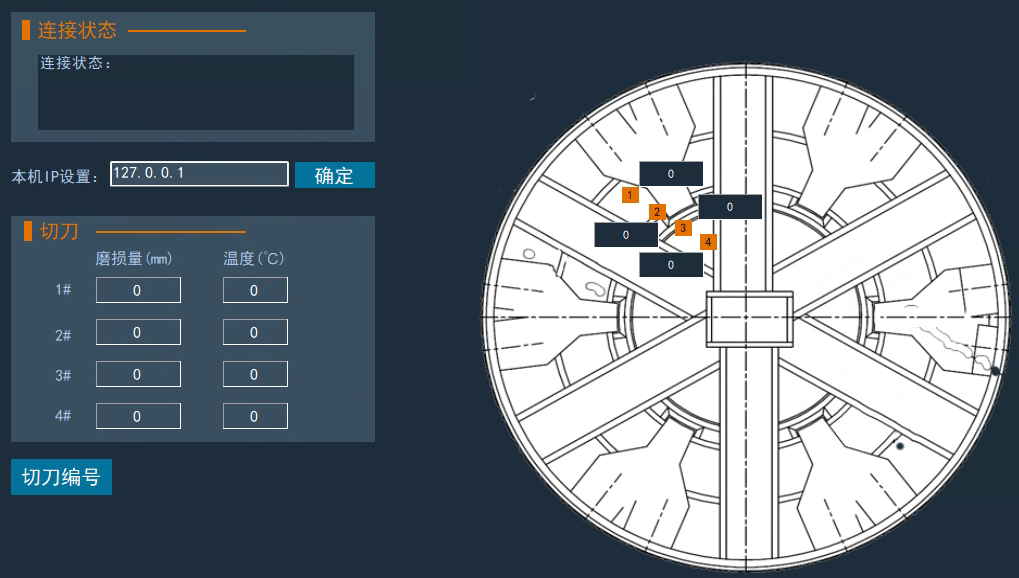Viewport: 1019px width, 578px height.
Task: Focus the 3# 温度 temperature field
Action: [x=255, y=374]
